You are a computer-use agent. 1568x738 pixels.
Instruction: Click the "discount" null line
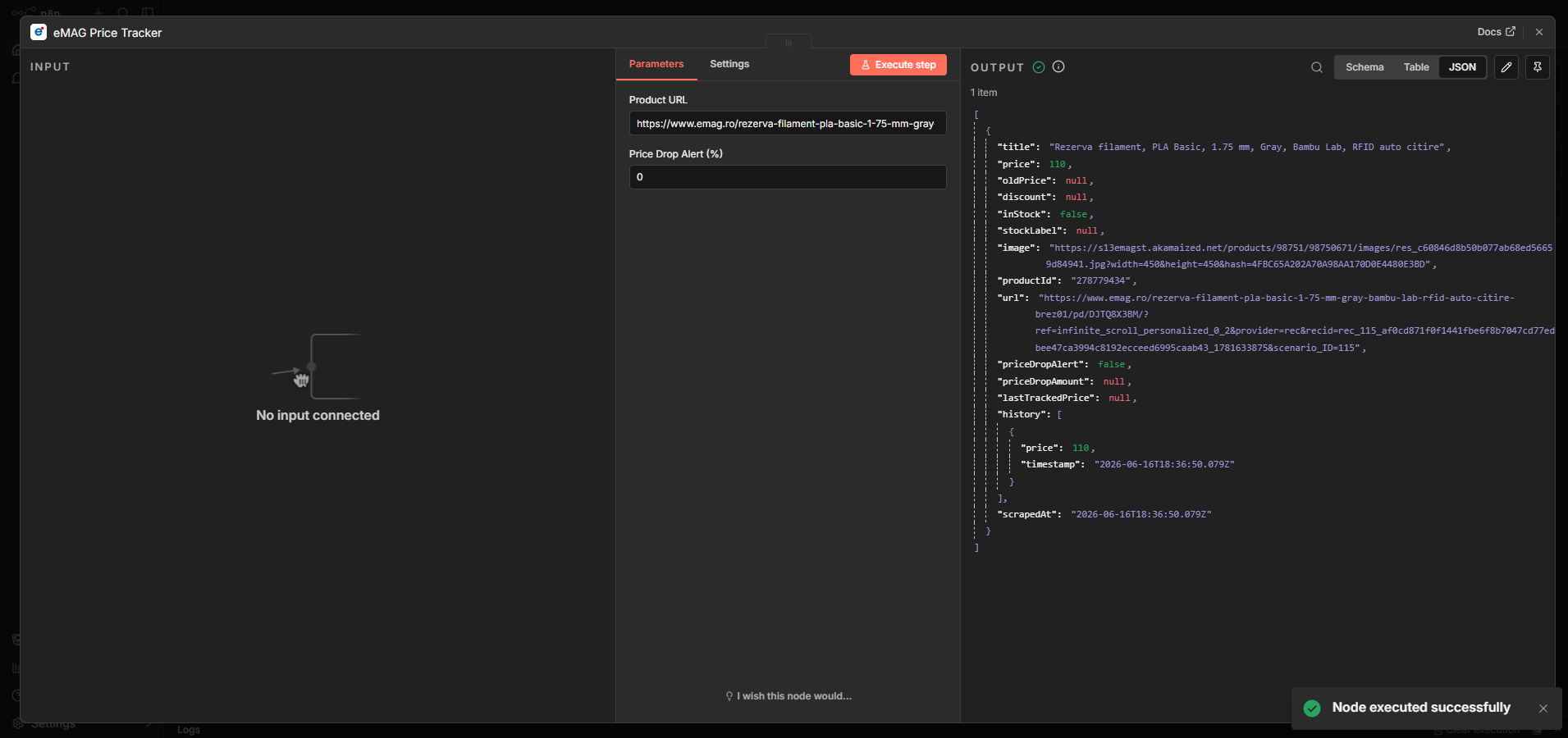[1045, 197]
